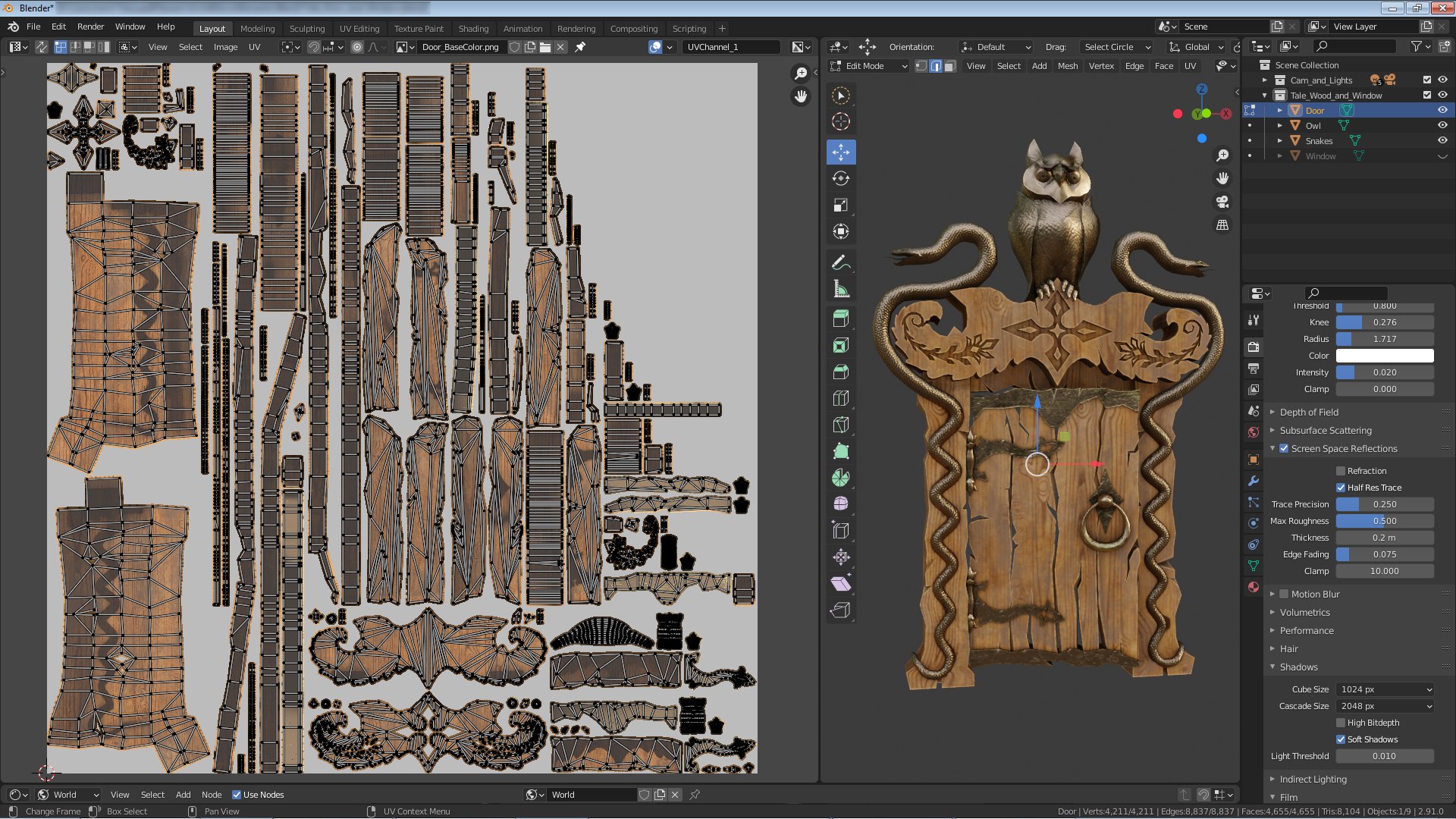Select the Scale tool in viewport toolbar
This screenshot has width=1456, height=819.
[x=840, y=205]
